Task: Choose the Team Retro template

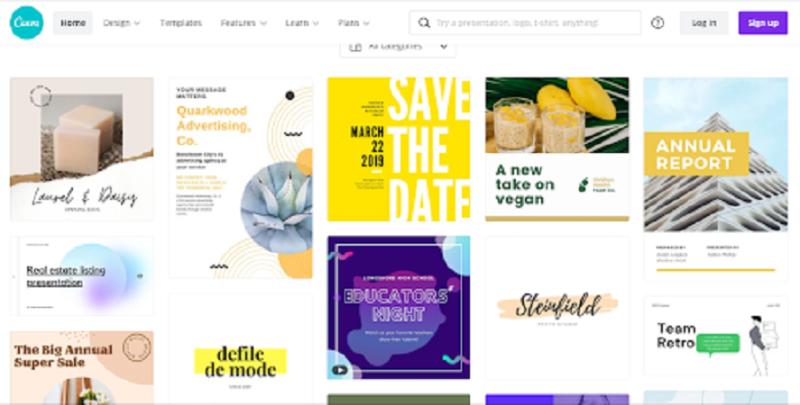Action: 716,337
